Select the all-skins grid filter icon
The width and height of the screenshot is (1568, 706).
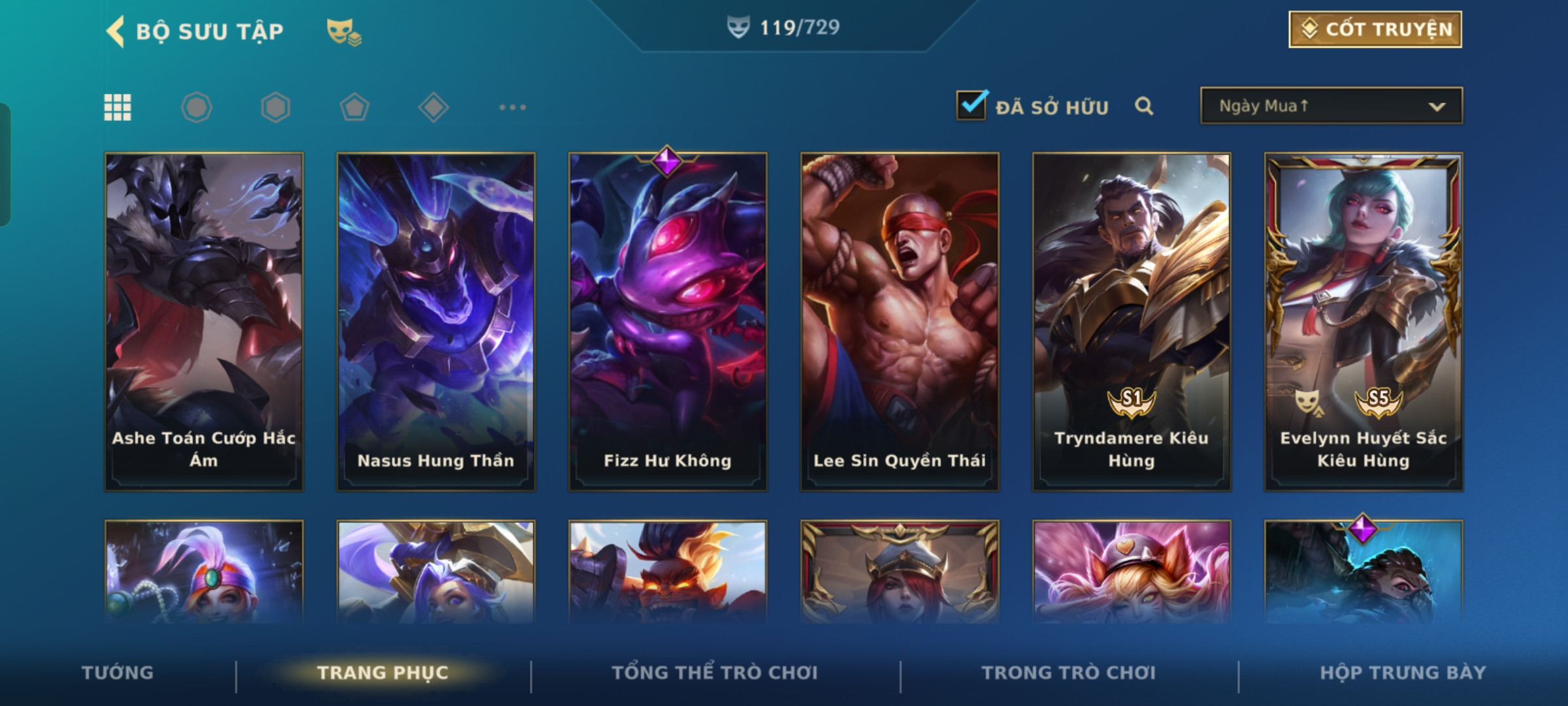(118, 107)
